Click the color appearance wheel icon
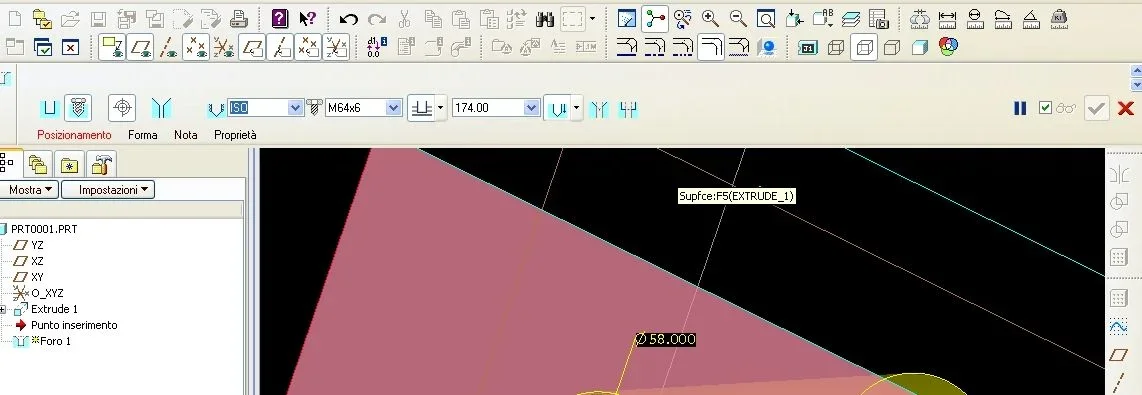 click(x=948, y=47)
